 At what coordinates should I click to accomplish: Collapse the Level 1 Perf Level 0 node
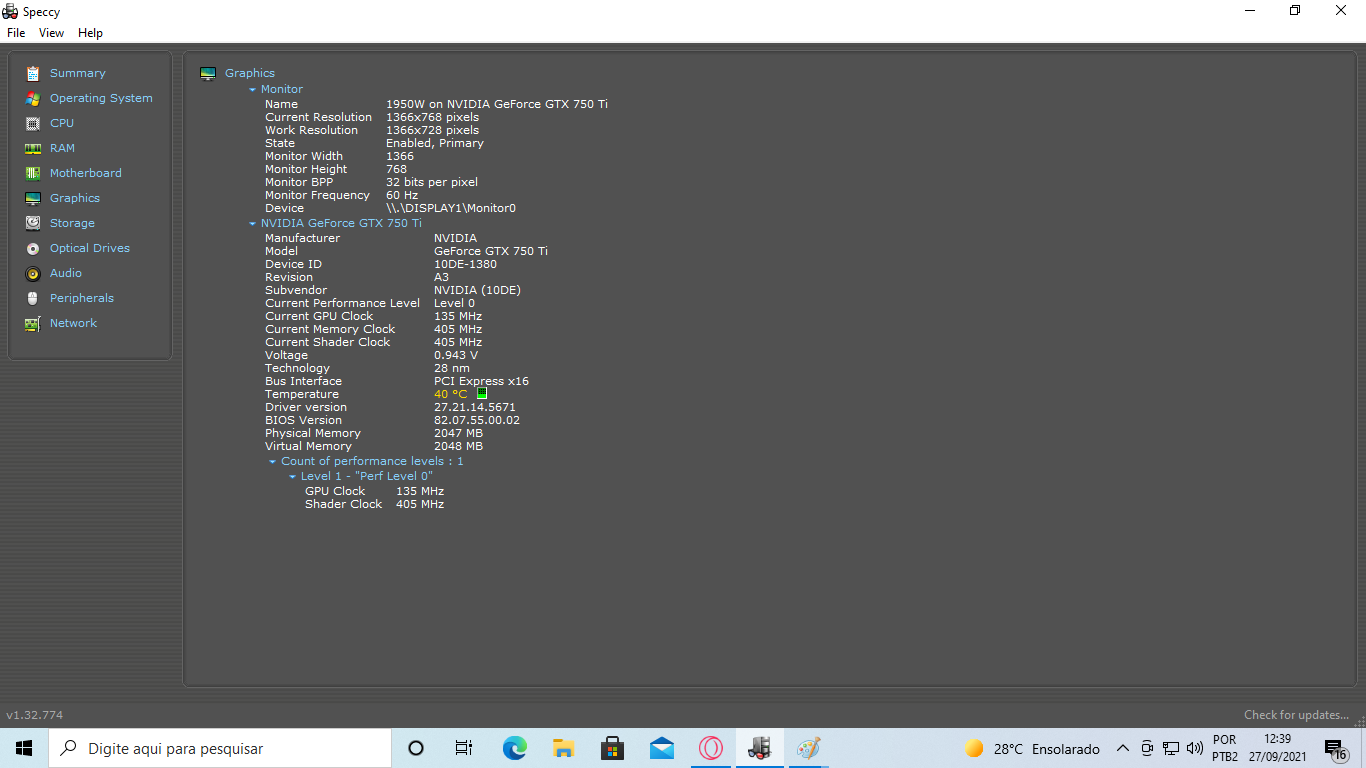293,477
